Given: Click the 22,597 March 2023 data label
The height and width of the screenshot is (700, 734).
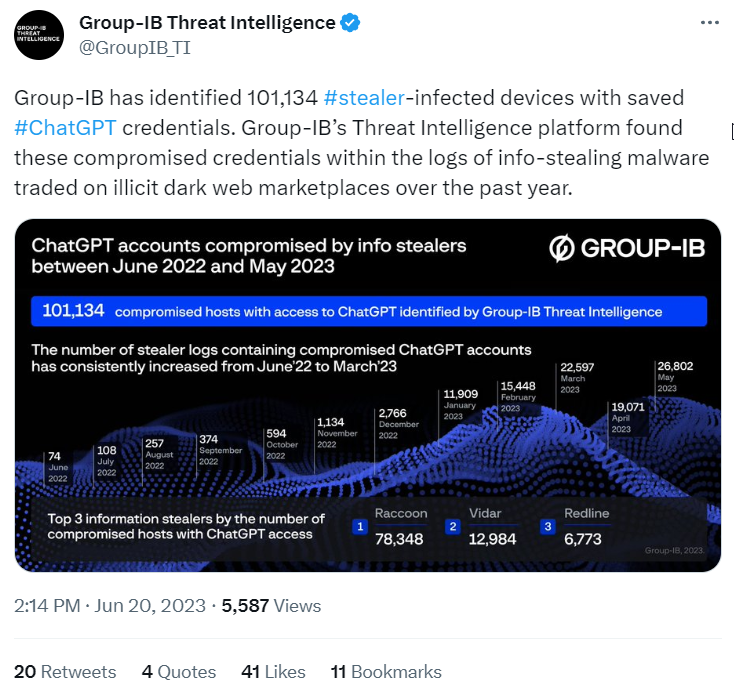Looking at the screenshot, I should [x=577, y=378].
